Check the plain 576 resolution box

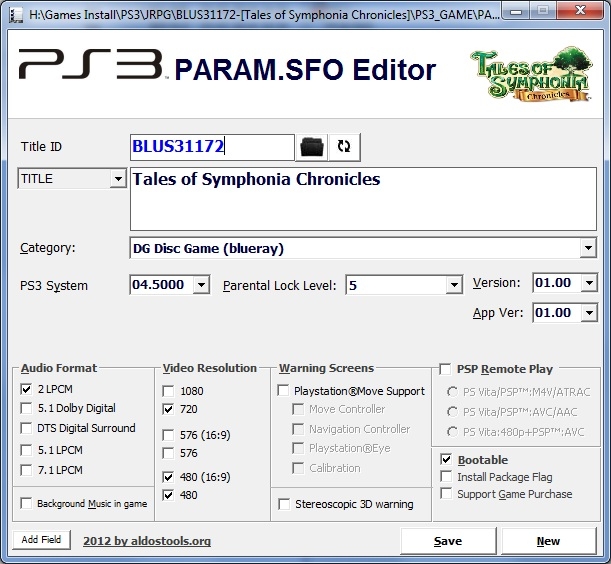(x=168, y=453)
